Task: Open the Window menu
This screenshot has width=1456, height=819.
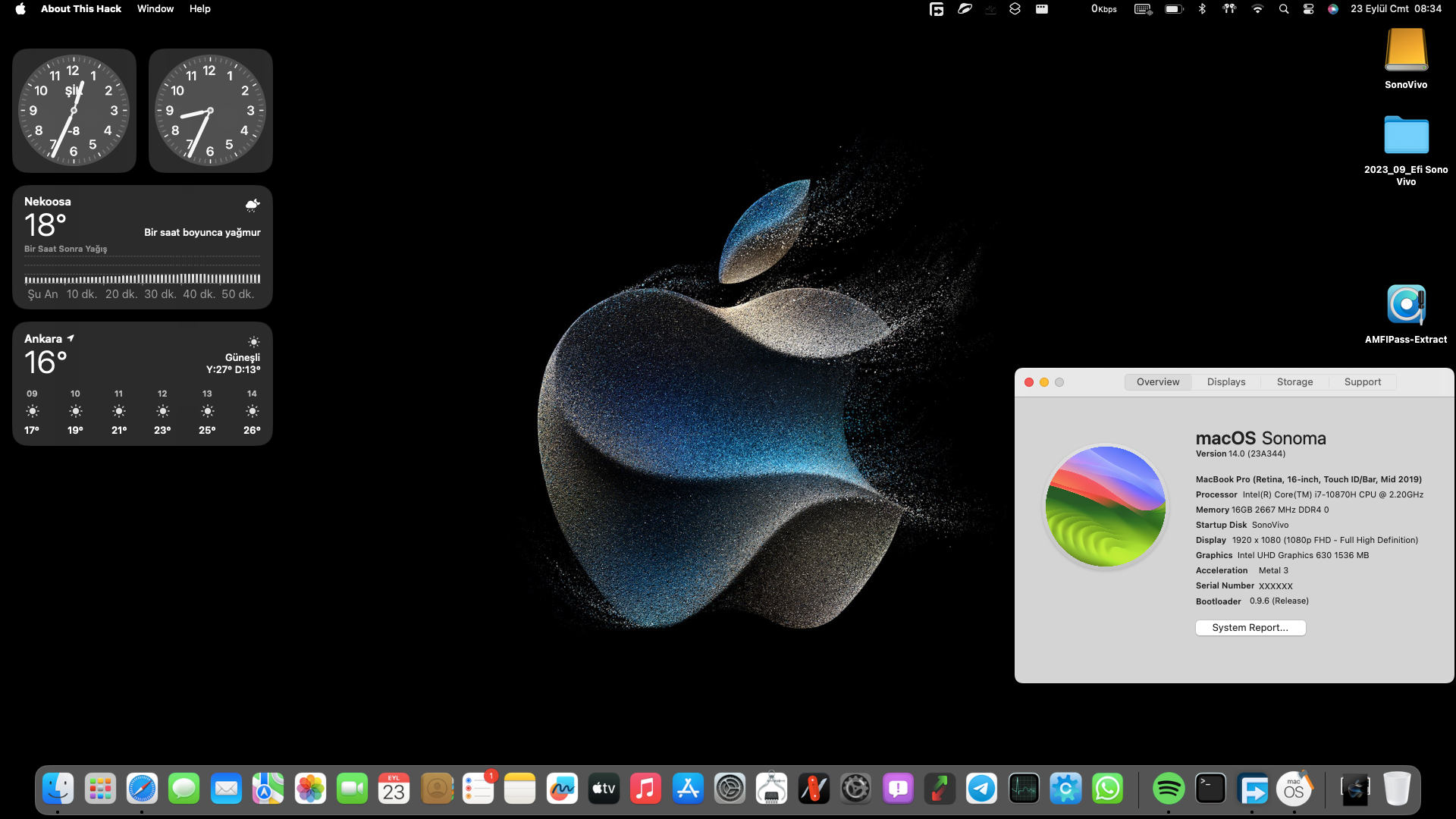Action: click(x=155, y=8)
